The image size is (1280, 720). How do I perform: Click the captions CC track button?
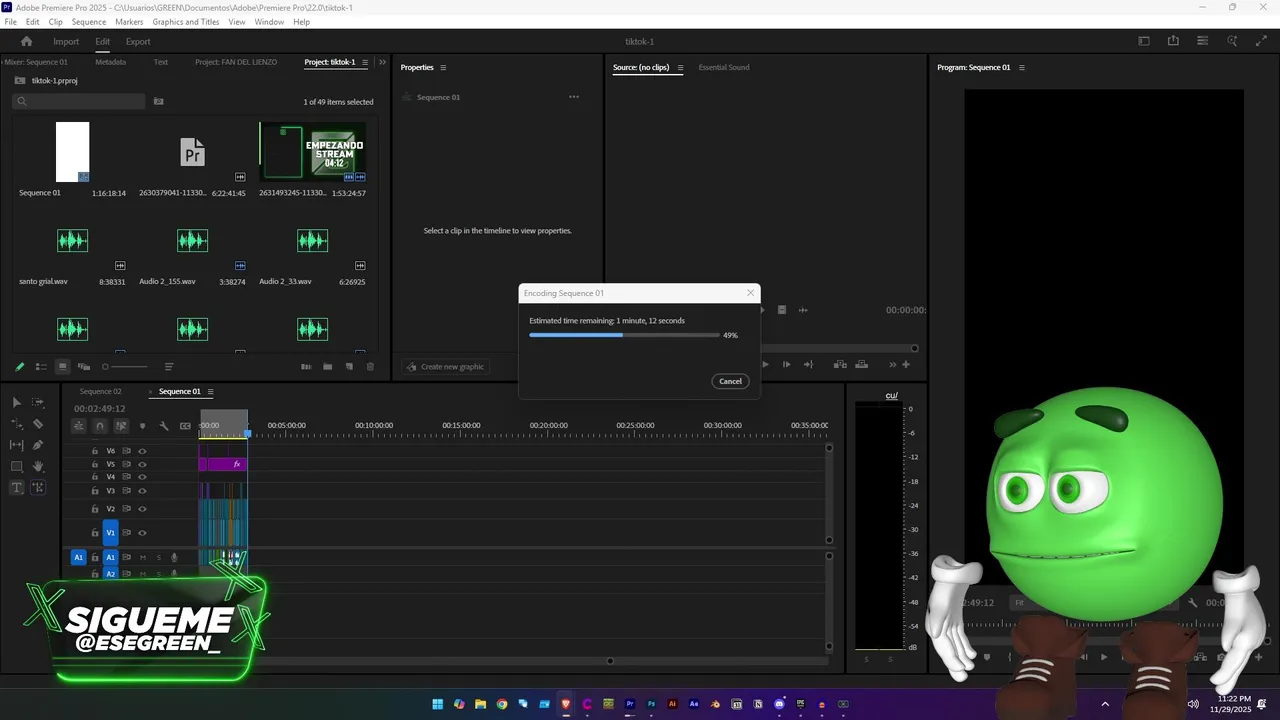click(x=185, y=426)
